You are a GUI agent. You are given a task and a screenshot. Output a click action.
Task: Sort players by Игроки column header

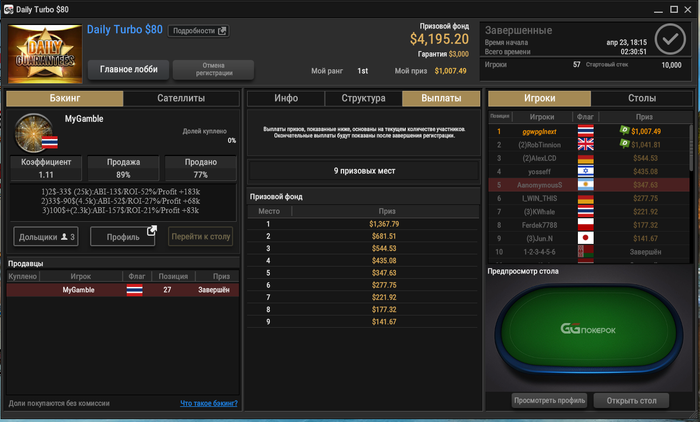click(x=542, y=117)
